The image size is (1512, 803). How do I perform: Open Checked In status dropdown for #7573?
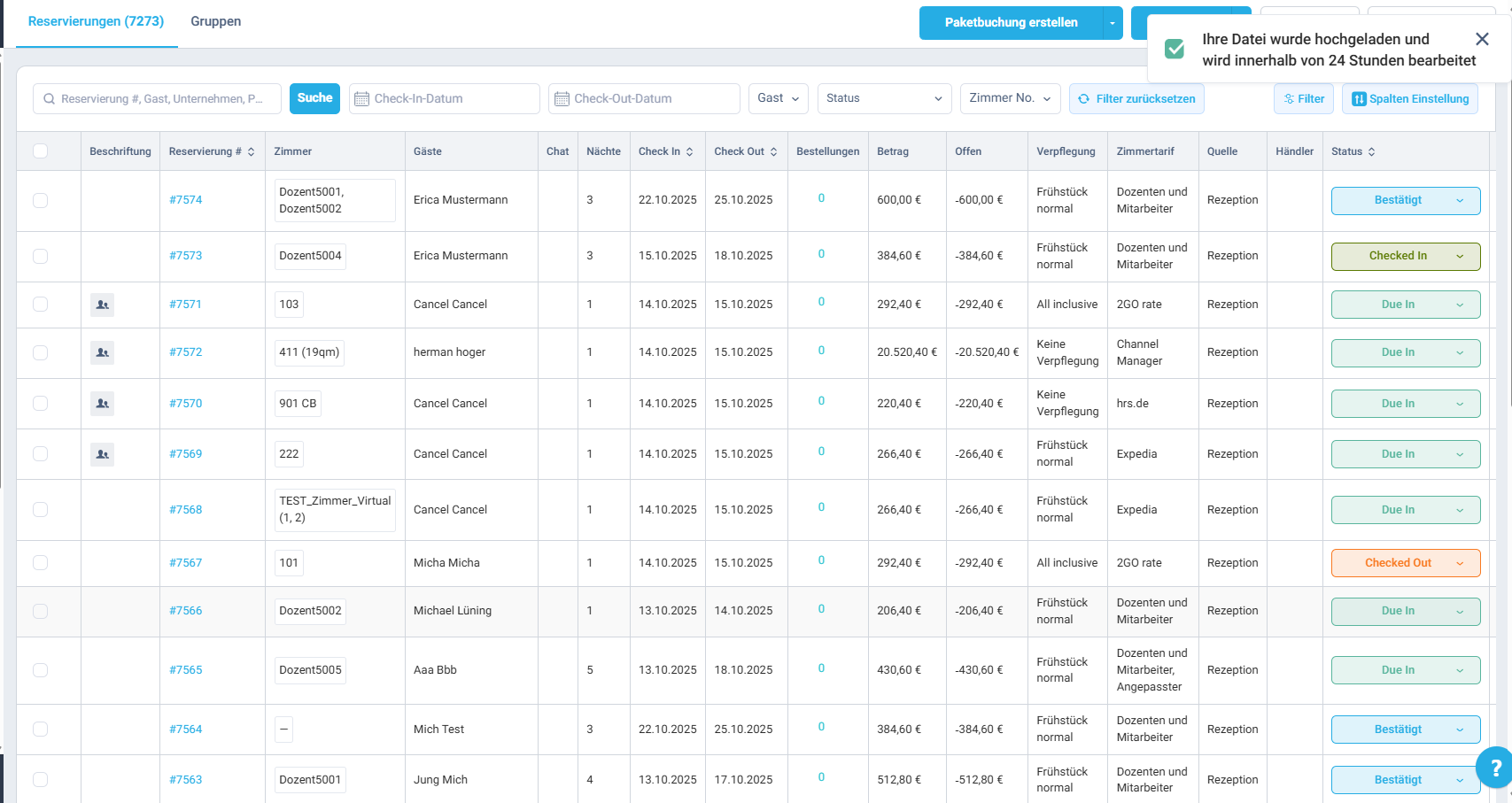[x=1406, y=257]
